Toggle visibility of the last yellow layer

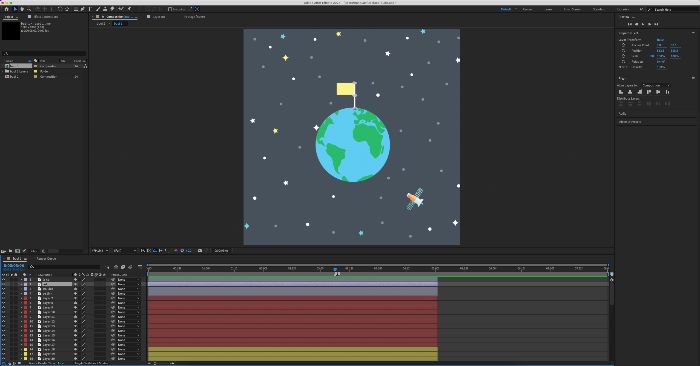pyautogui.click(x=4, y=358)
